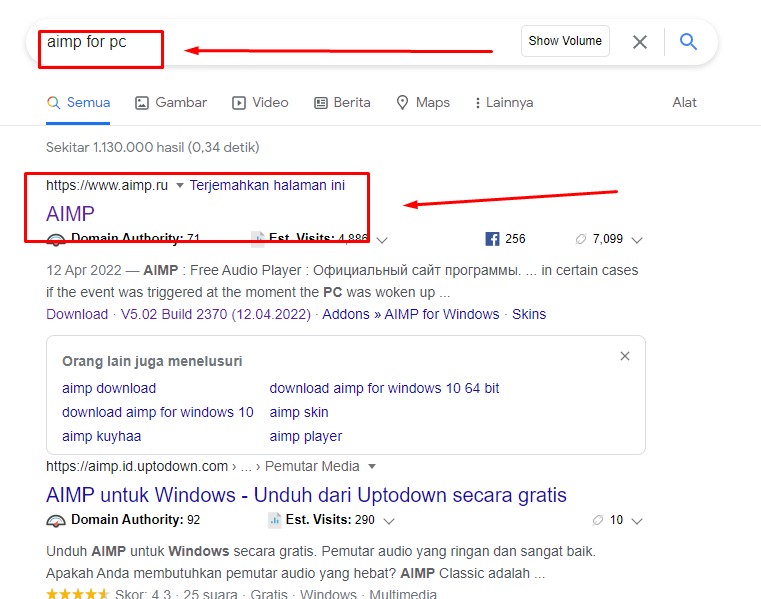Viewport: 761px width, 599px height.
Task: Close the 'Orang lain juga menelusuri' box
Action: [625, 356]
